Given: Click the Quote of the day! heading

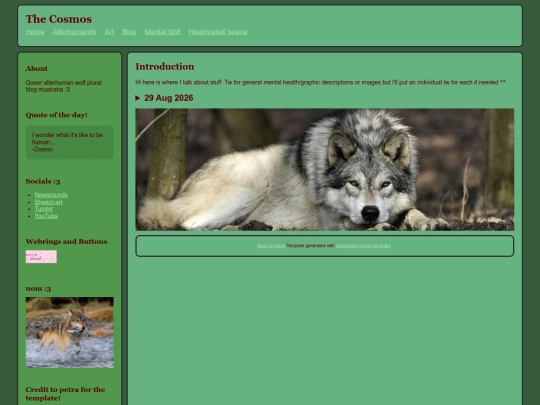Looking at the screenshot, I should (x=56, y=115).
